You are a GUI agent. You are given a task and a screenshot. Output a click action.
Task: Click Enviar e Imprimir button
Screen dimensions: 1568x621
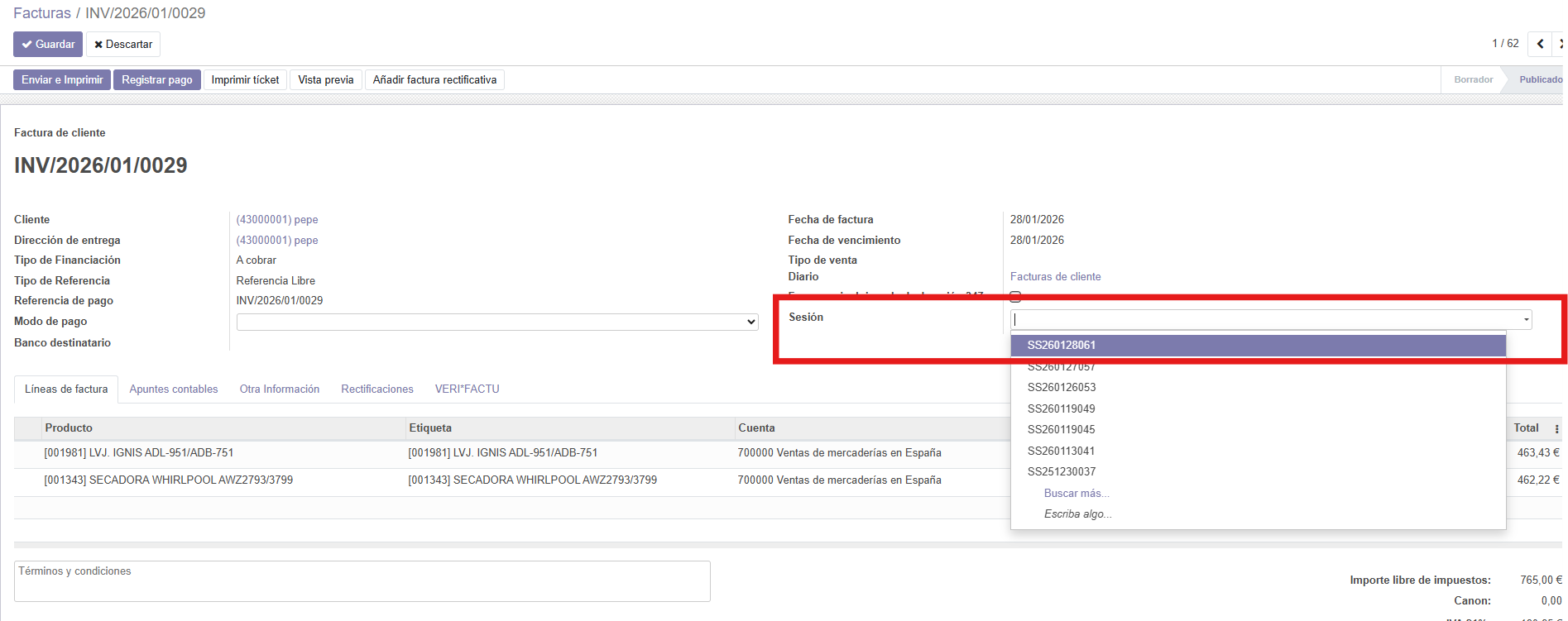[62, 79]
